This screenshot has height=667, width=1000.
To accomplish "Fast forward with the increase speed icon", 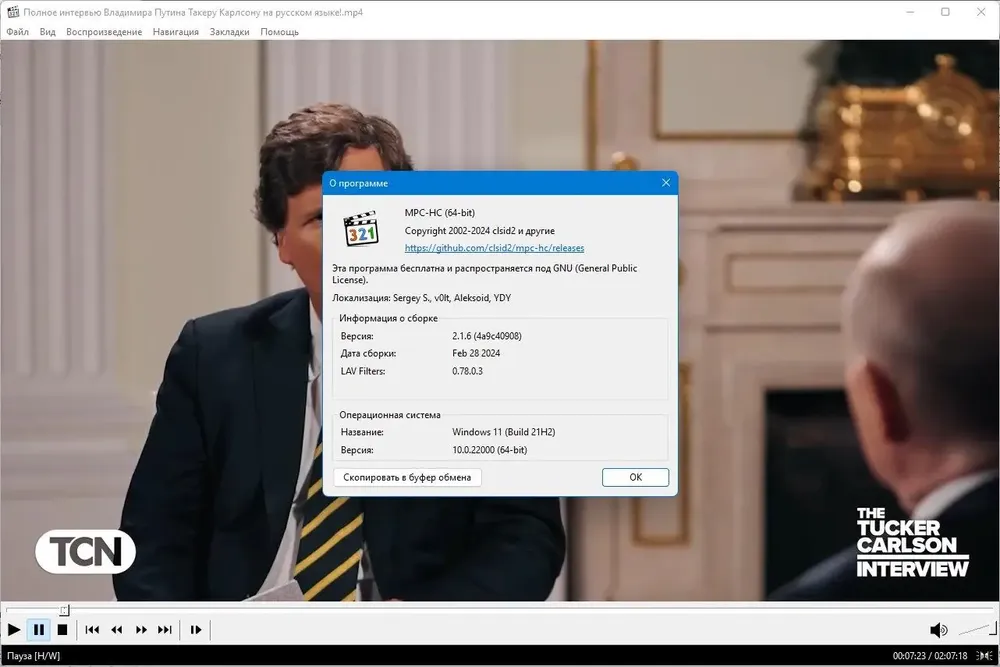I will pyautogui.click(x=141, y=630).
